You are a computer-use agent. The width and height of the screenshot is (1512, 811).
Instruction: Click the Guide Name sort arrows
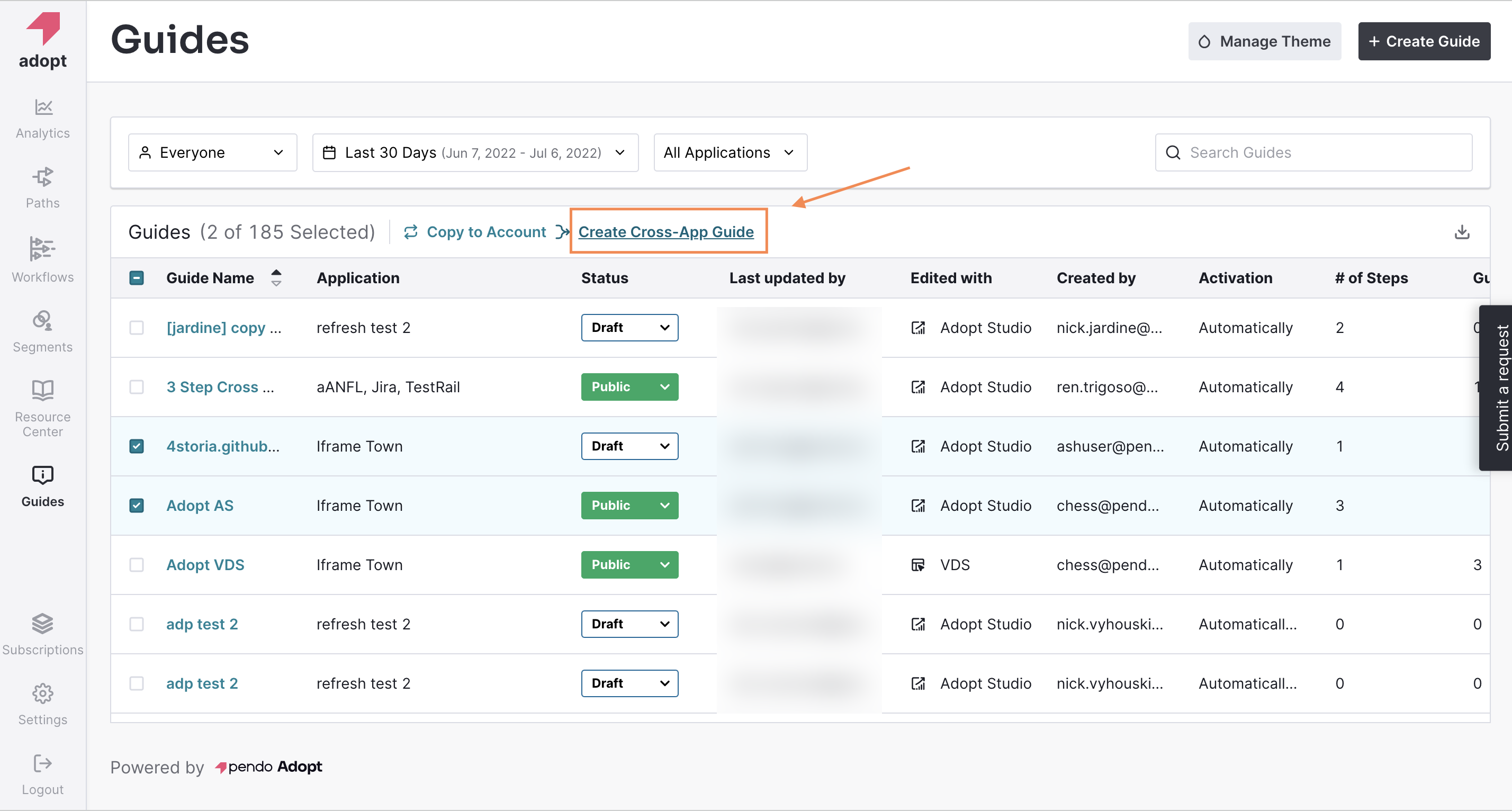(x=276, y=277)
